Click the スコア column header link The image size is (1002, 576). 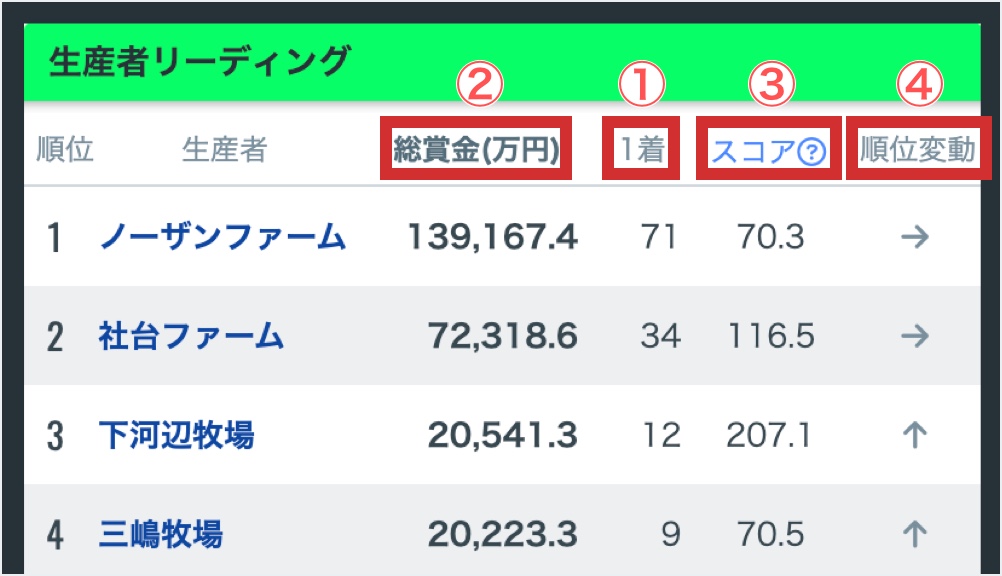click(x=755, y=152)
